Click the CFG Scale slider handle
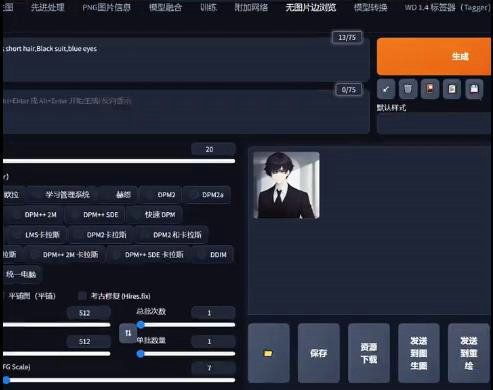Screen dimensions: 493x390 pos(6,380)
